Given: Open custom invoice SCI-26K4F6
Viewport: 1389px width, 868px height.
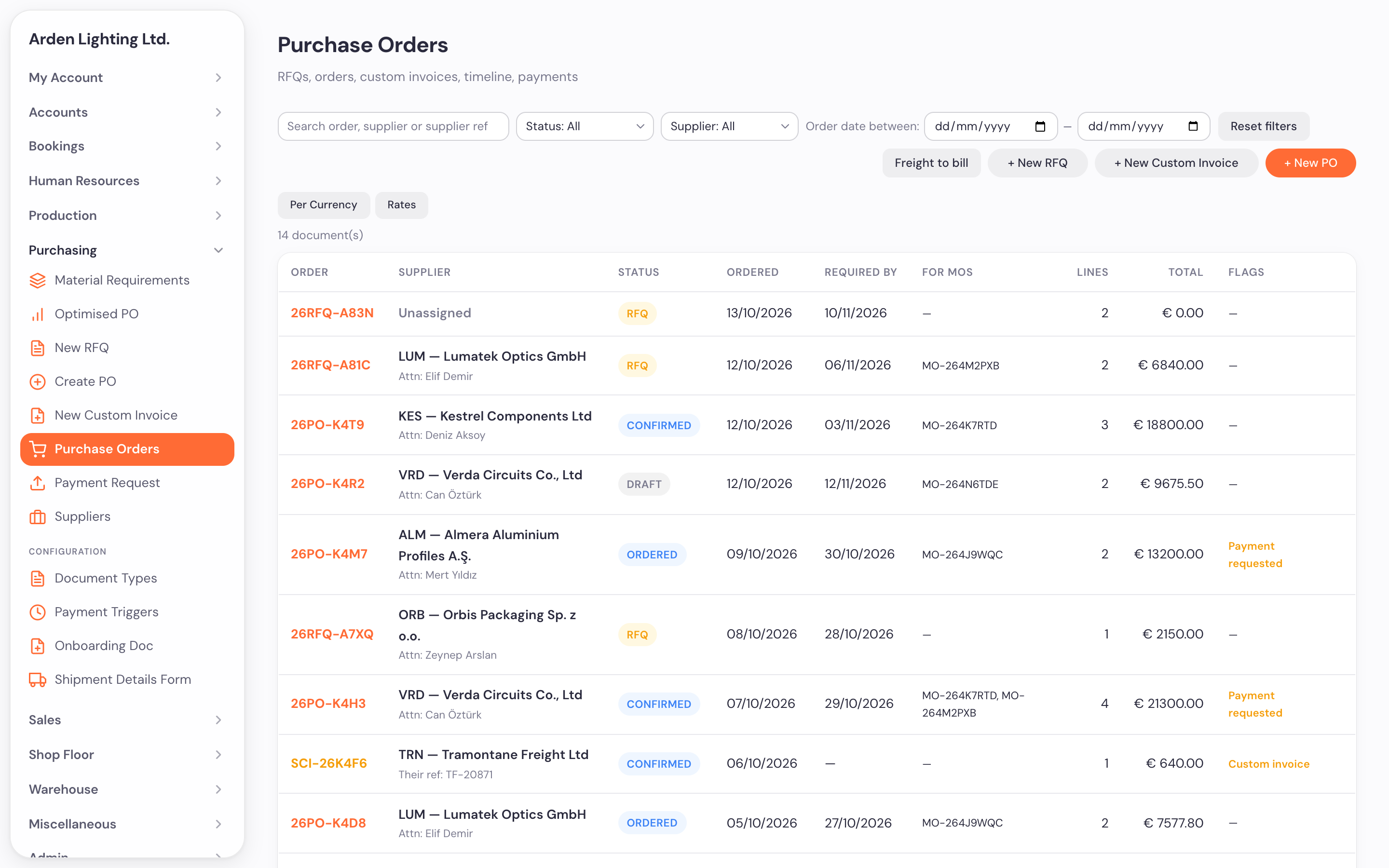Looking at the screenshot, I should pyautogui.click(x=328, y=763).
